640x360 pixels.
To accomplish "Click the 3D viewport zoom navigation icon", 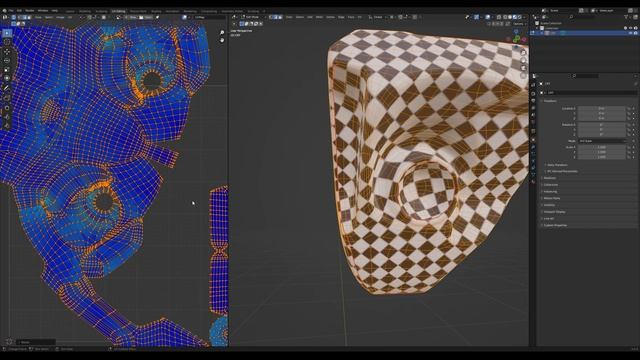I will coord(523,53).
